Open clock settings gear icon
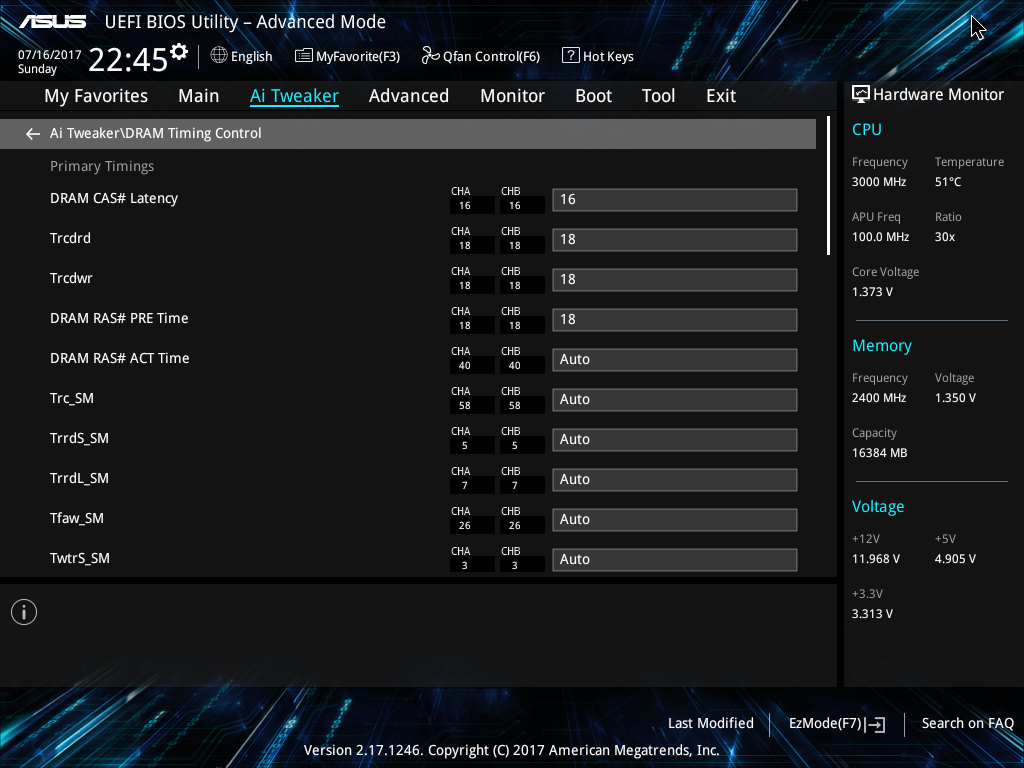The image size is (1024, 768). click(179, 52)
